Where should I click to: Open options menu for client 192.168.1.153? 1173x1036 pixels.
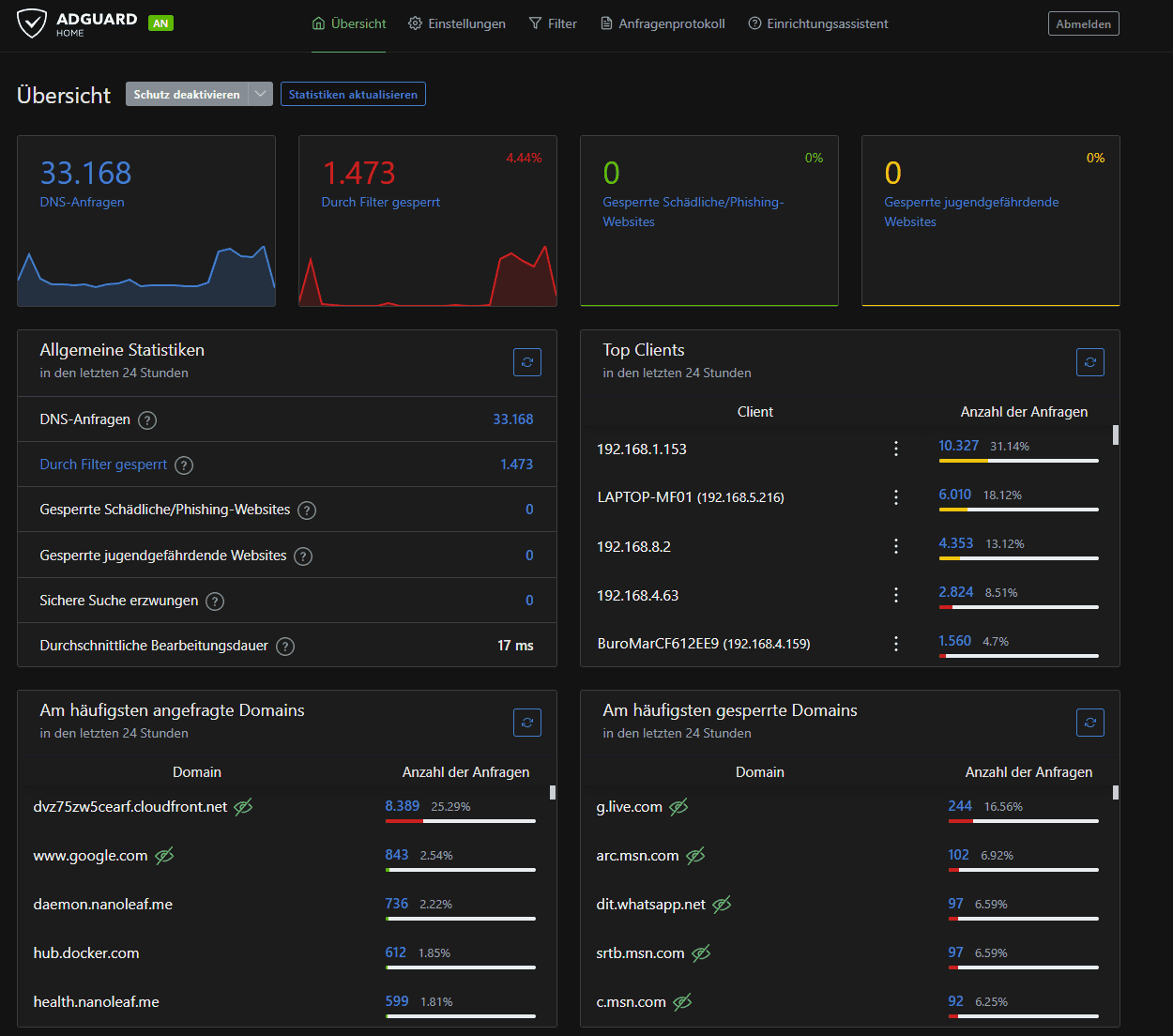pyautogui.click(x=896, y=449)
